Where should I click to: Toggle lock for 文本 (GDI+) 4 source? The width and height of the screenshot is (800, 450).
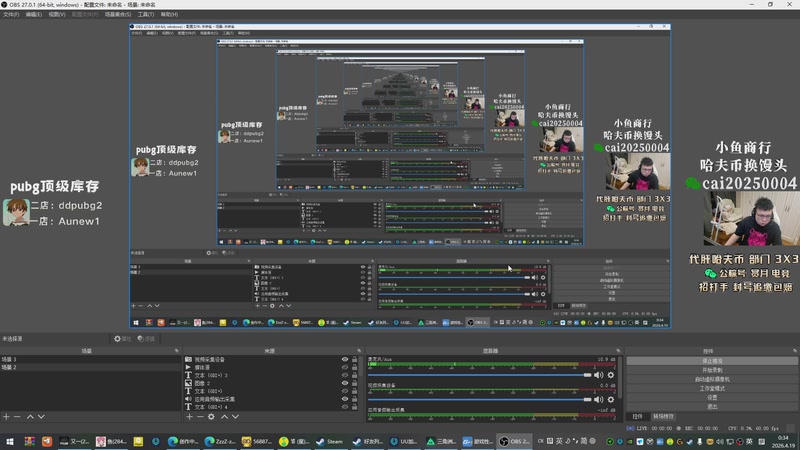click(x=355, y=407)
